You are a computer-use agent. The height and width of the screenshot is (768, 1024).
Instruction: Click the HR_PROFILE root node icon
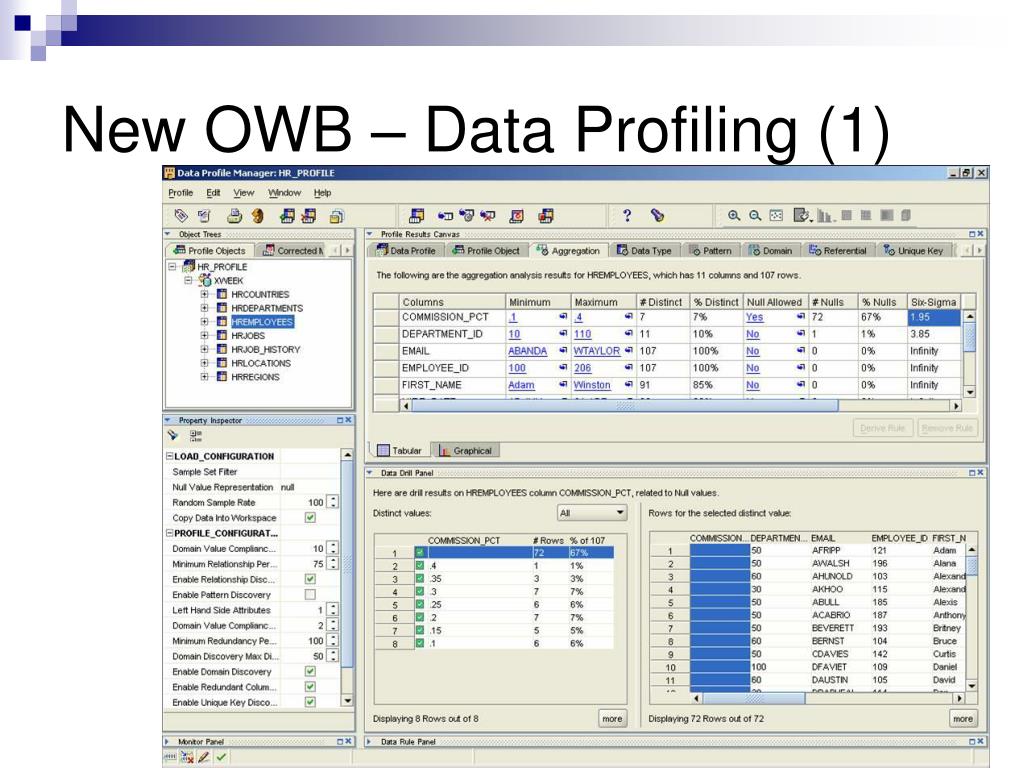189,266
